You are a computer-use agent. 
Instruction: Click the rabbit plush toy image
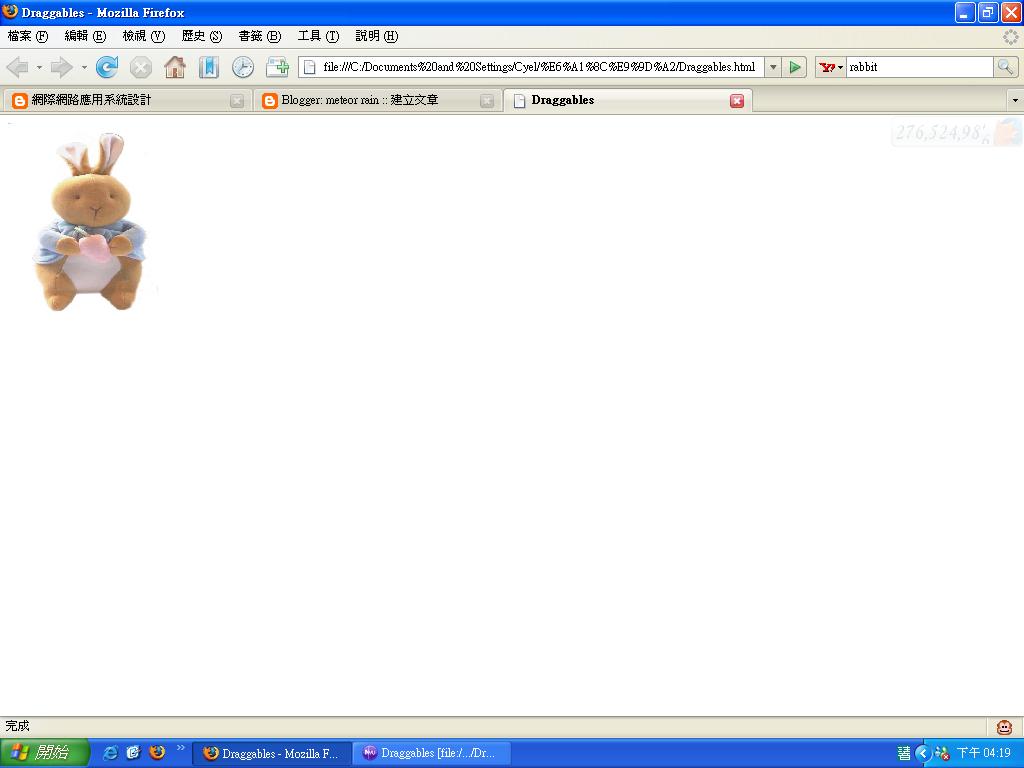pyautogui.click(x=90, y=222)
